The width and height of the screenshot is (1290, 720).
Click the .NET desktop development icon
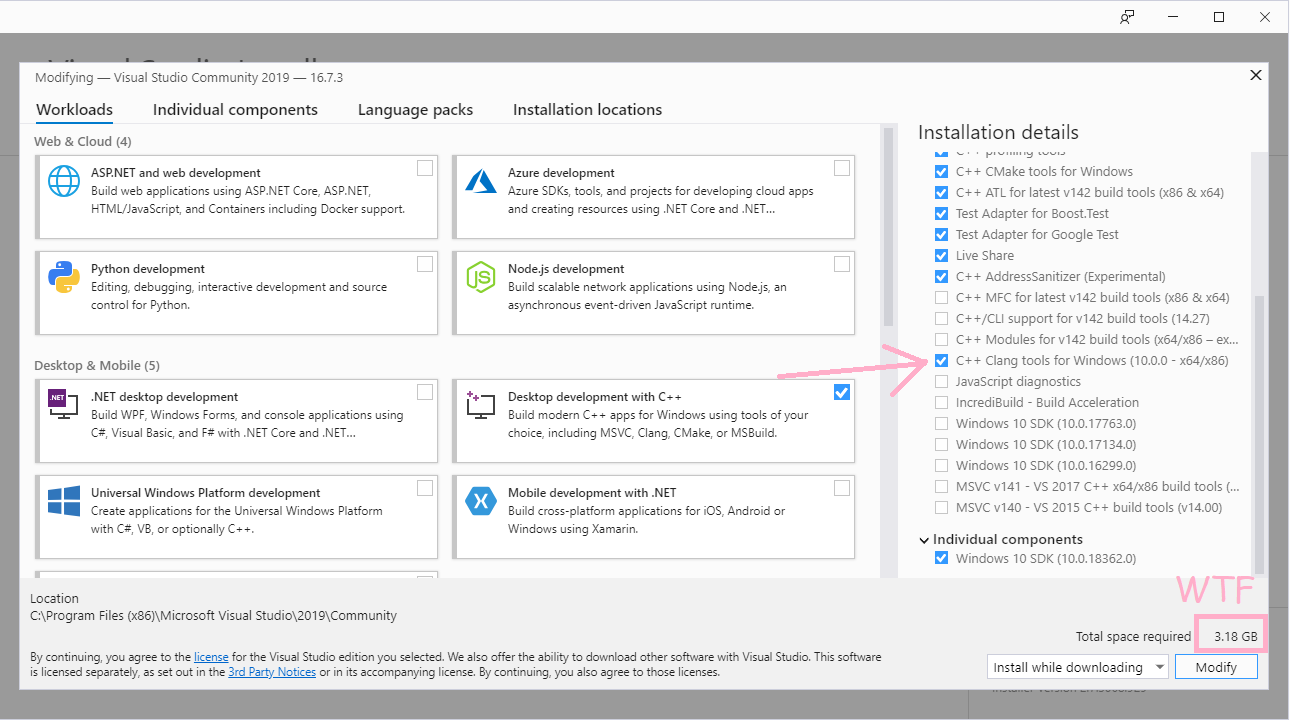point(64,405)
